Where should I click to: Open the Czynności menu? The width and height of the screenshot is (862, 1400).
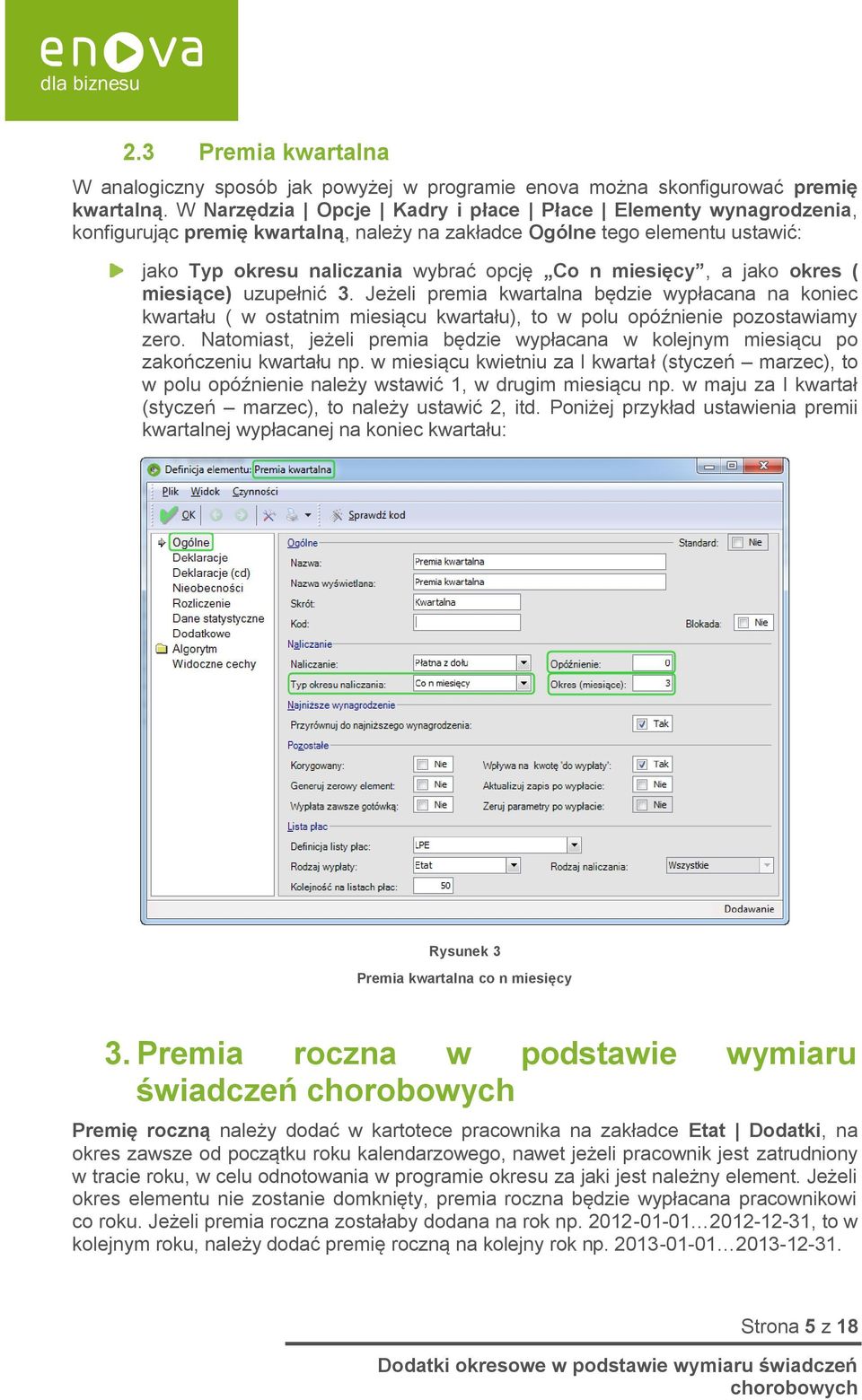pyautogui.click(x=255, y=492)
